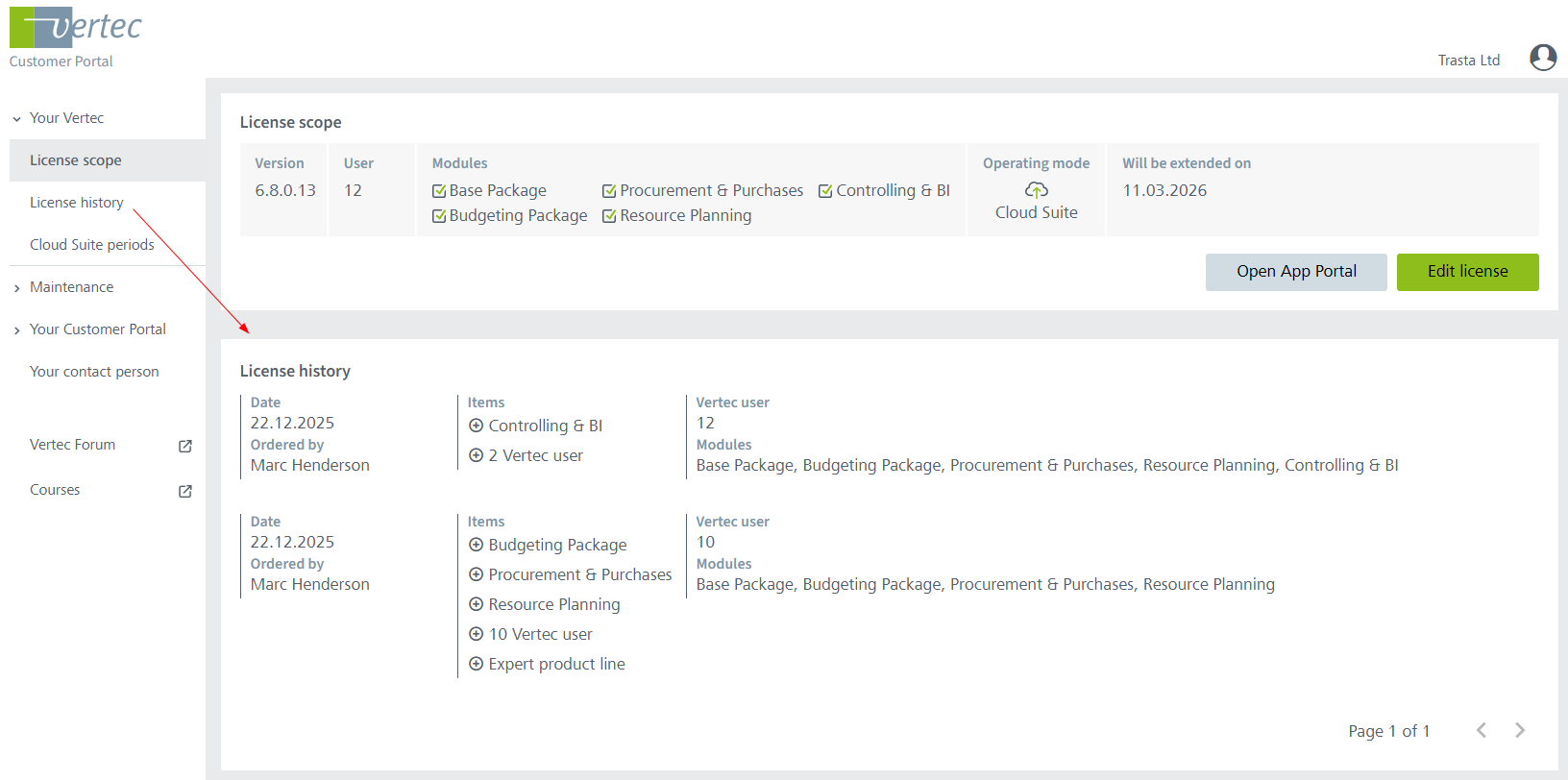
Task: Click the Vertec logo
Action: click(x=76, y=28)
